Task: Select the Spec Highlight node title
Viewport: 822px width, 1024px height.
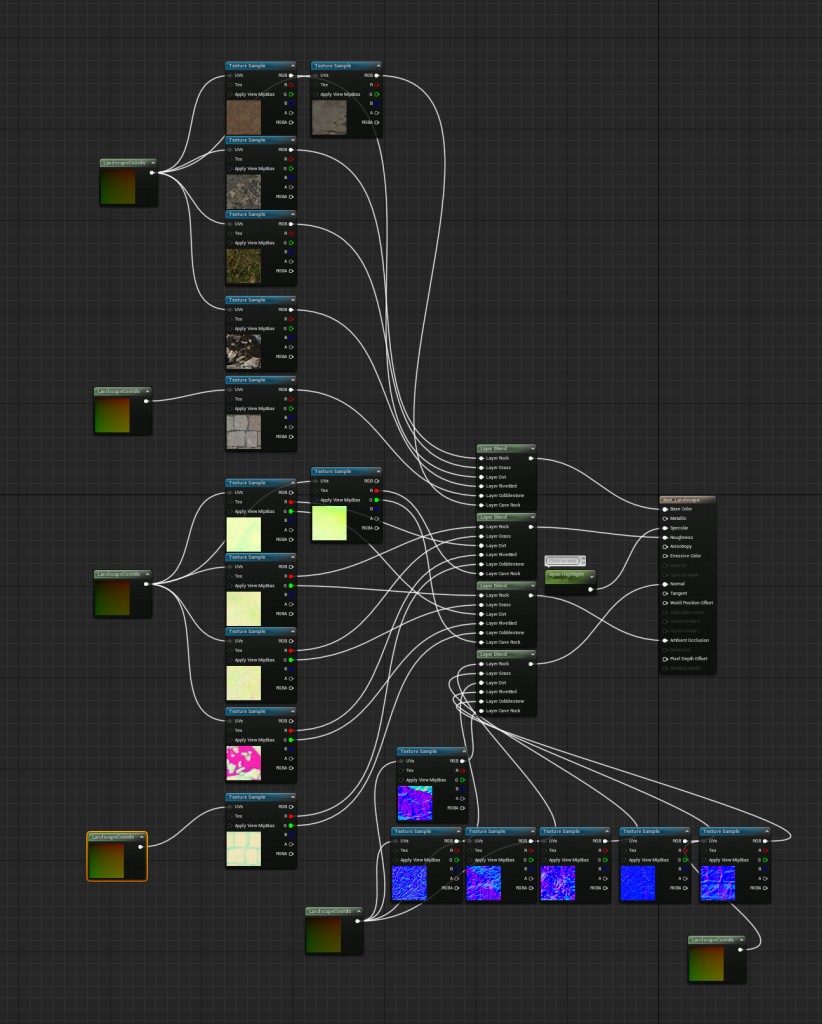Action: point(564,575)
